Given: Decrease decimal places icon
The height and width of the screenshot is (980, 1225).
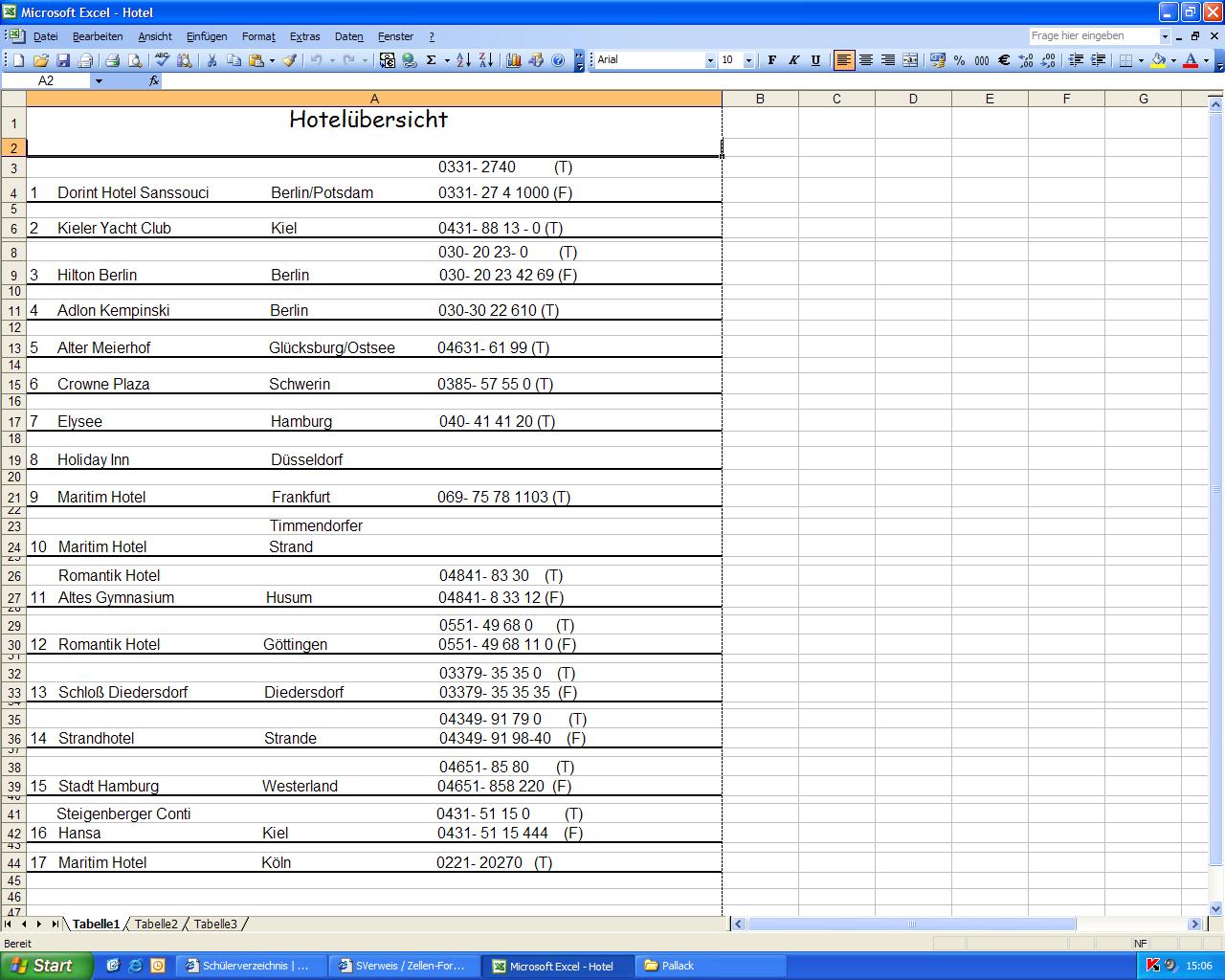Looking at the screenshot, I should pyautogui.click(x=1048, y=60).
